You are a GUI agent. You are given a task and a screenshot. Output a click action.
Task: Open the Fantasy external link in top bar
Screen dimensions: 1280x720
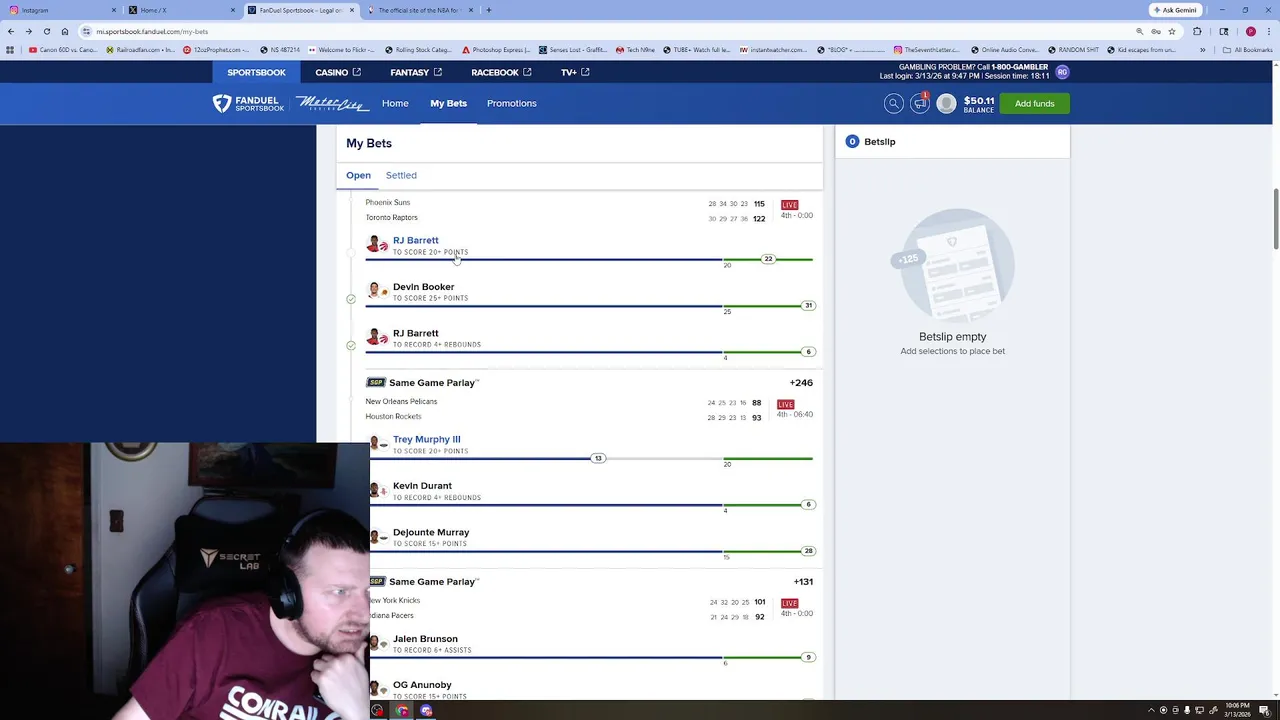tap(416, 72)
